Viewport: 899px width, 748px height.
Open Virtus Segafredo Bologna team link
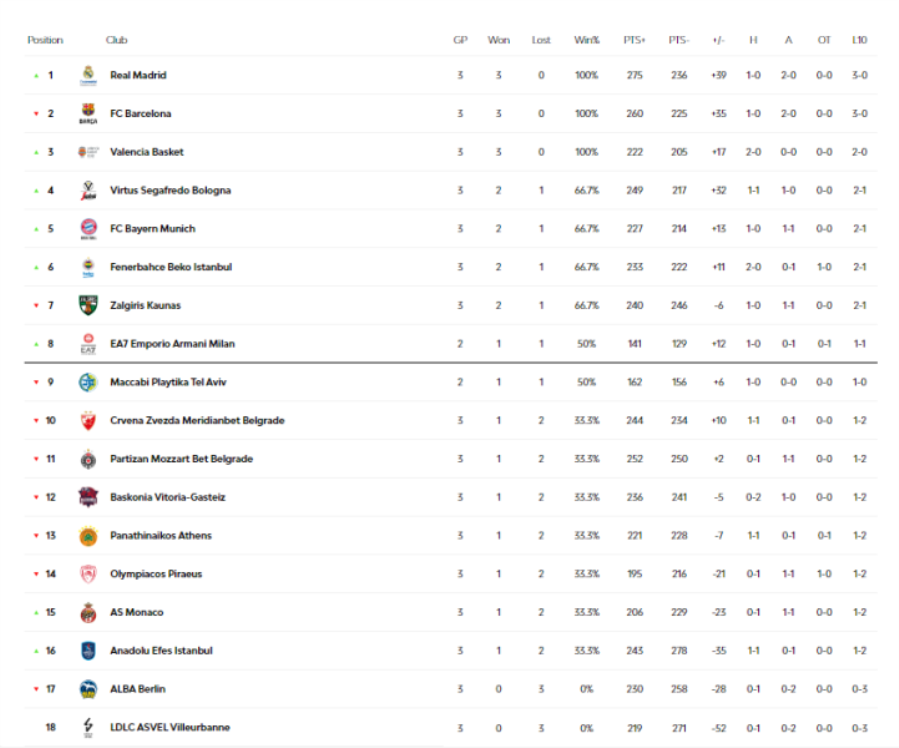click(x=170, y=190)
